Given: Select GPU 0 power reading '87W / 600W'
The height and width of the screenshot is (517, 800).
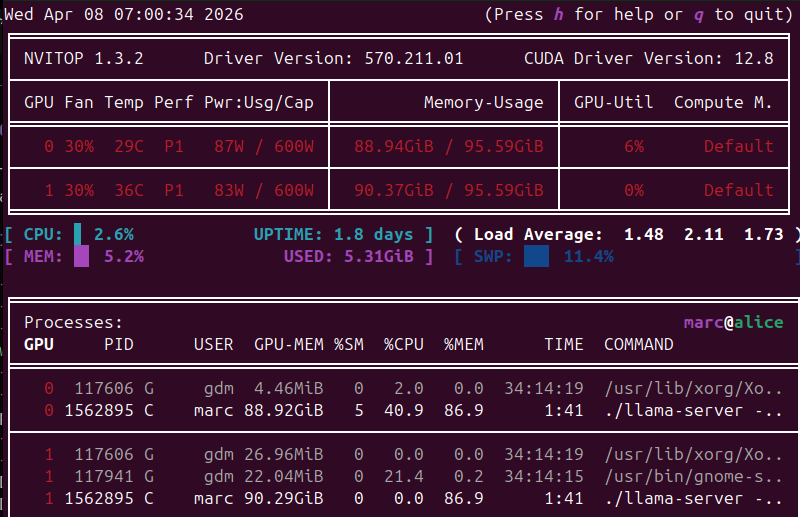Looking at the screenshot, I should [264, 146].
